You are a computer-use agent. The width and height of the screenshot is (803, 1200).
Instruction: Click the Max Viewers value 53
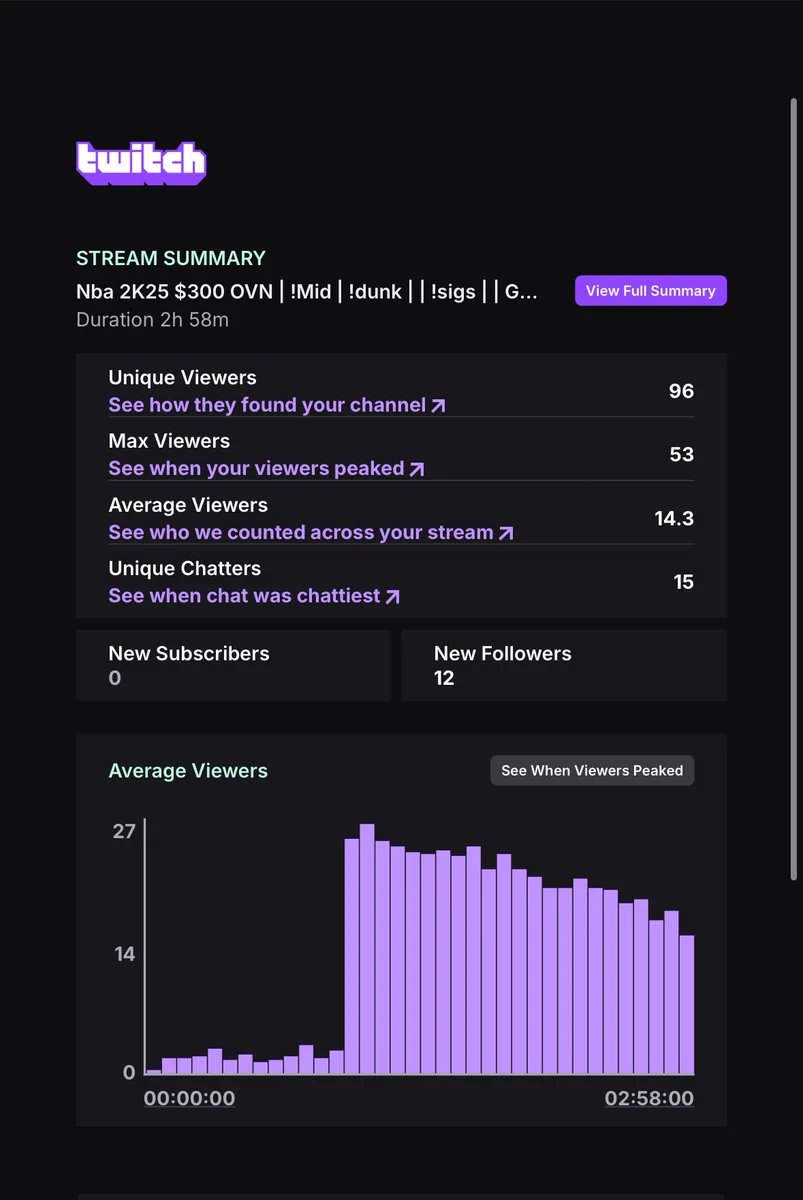681,455
